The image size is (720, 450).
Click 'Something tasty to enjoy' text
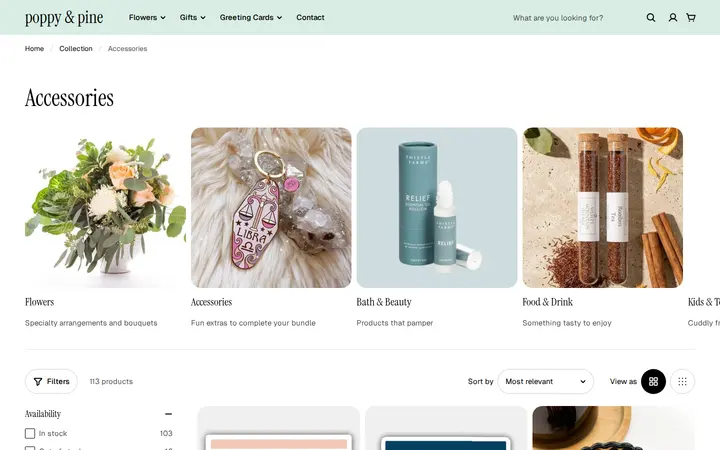567,323
